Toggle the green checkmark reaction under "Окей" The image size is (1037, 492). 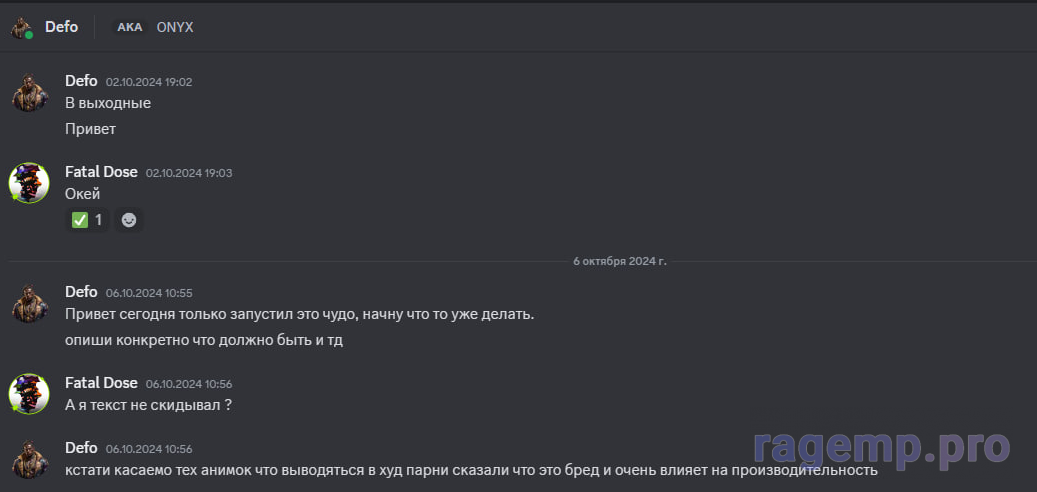[x=88, y=220]
